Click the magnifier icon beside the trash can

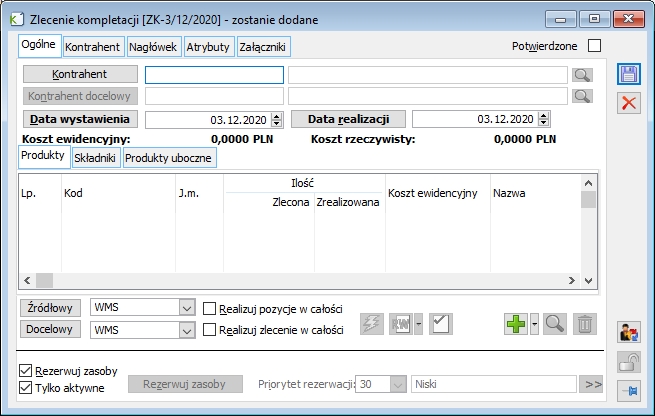click(555, 323)
